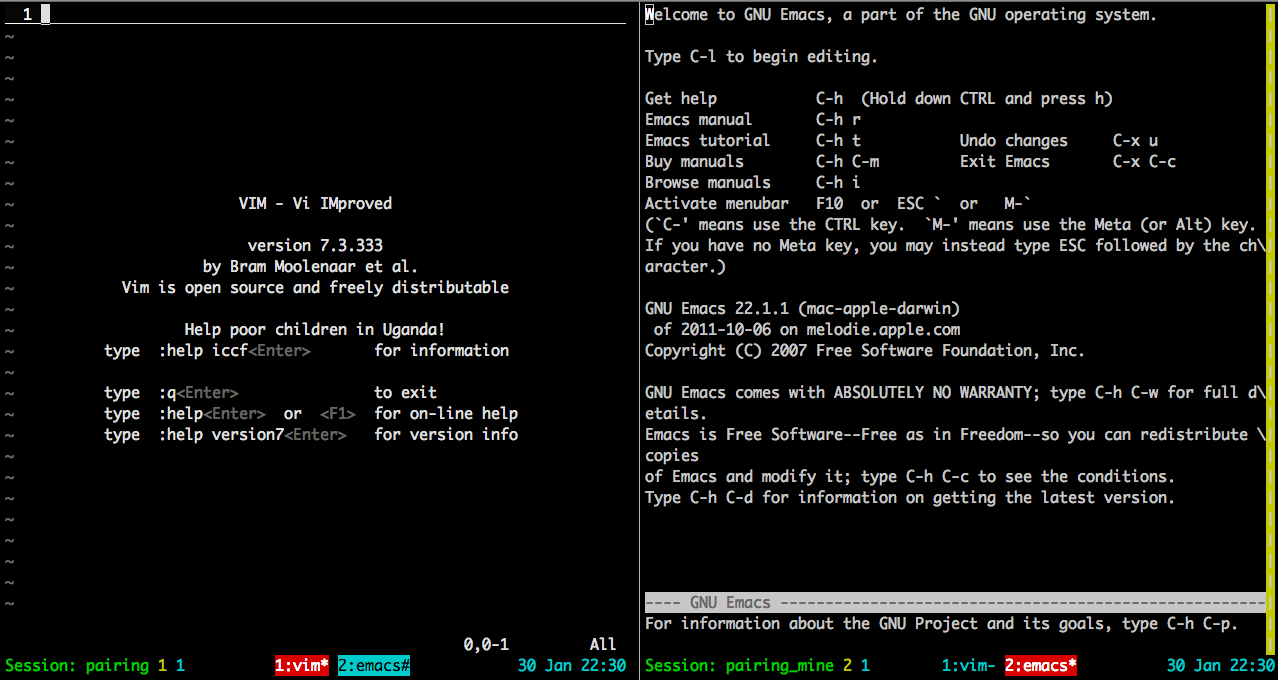Screen dimensions: 1278x680
Task: Click the 'Emacs tutorial' entry
Action: coord(707,140)
